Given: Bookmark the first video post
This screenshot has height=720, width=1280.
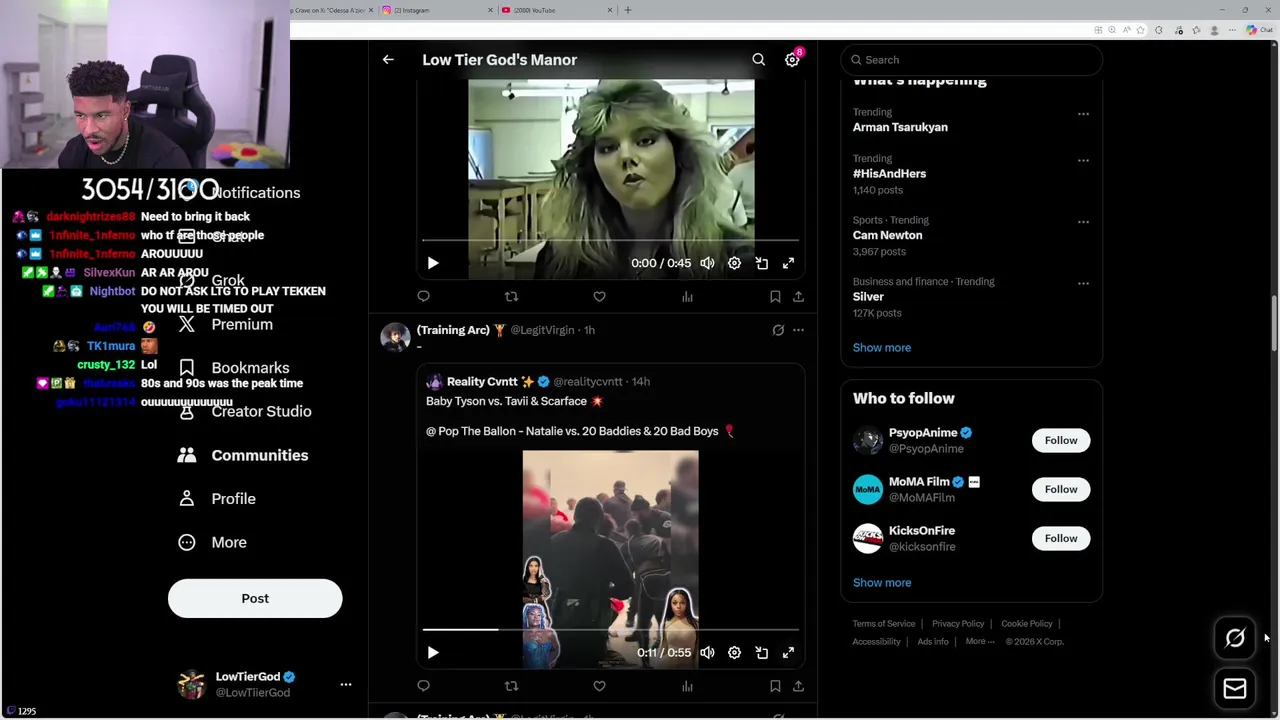Looking at the screenshot, I should 775,296.
